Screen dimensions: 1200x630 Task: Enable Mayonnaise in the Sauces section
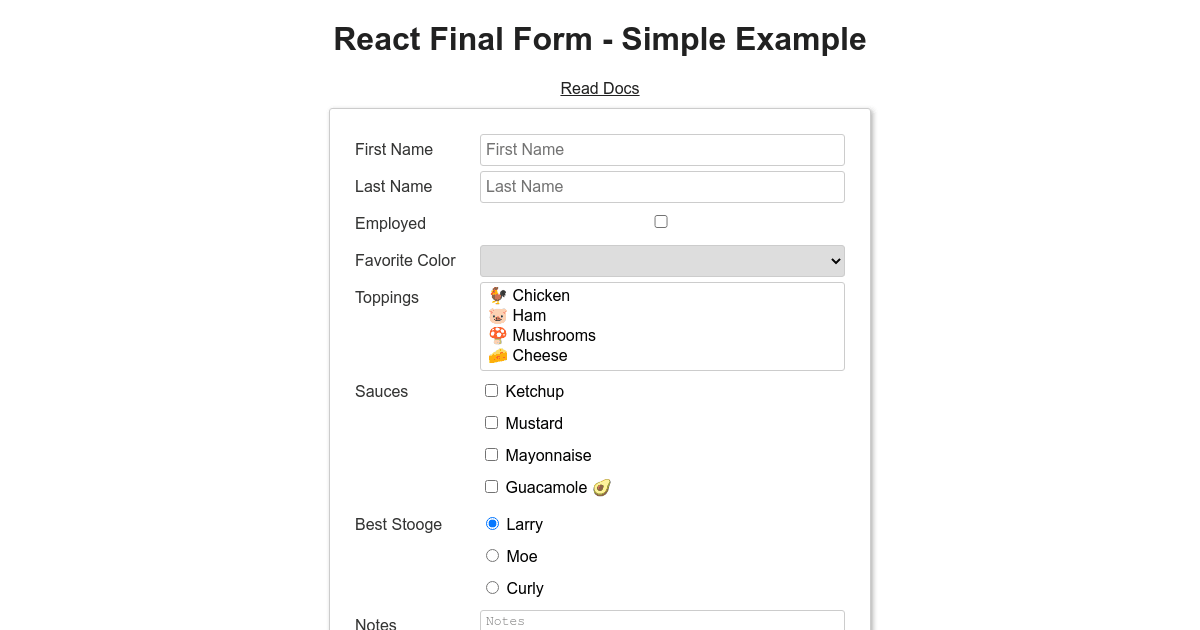pyautogui.click(x=491, y=454)
